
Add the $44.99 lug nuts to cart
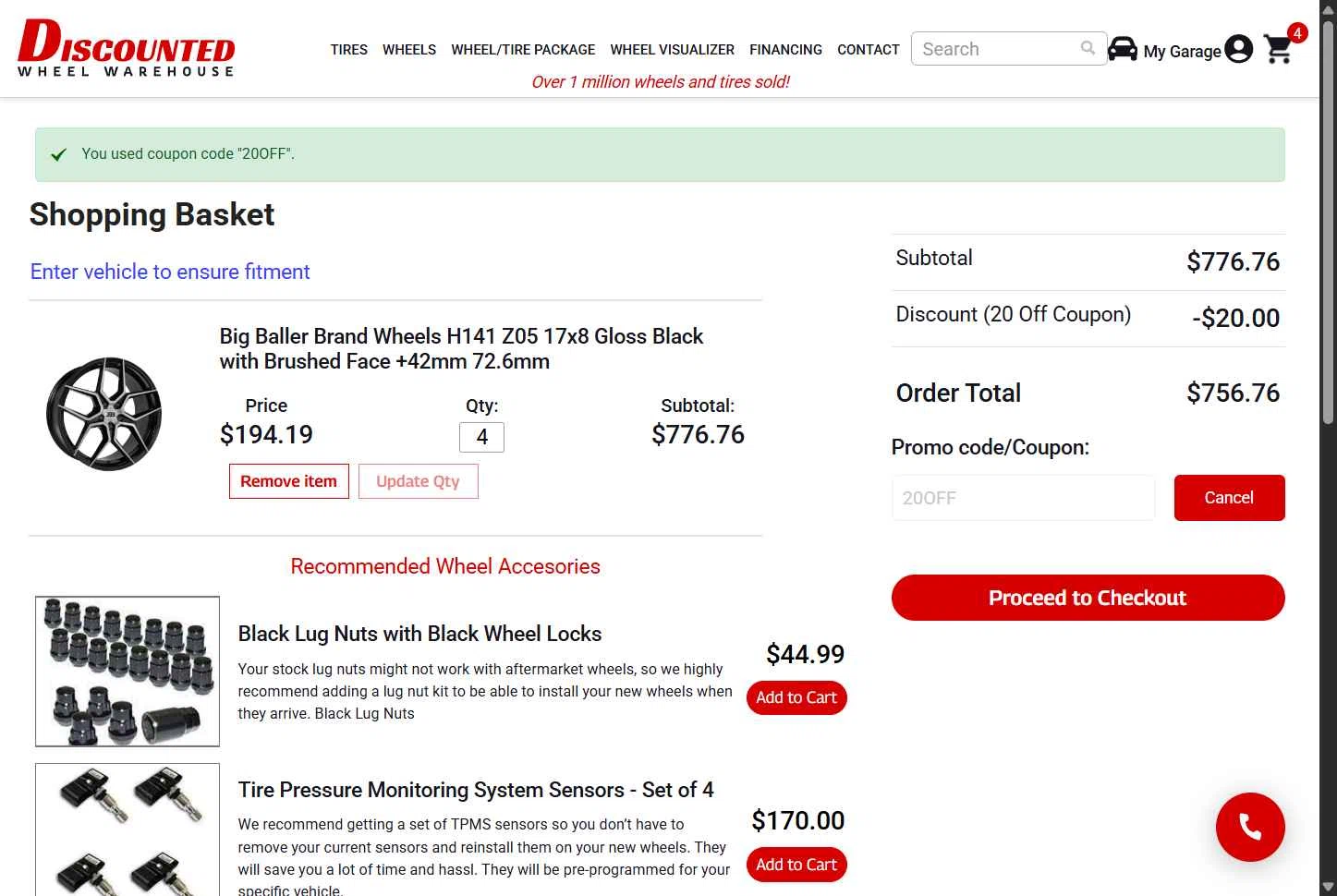click(x=796, y=697)
